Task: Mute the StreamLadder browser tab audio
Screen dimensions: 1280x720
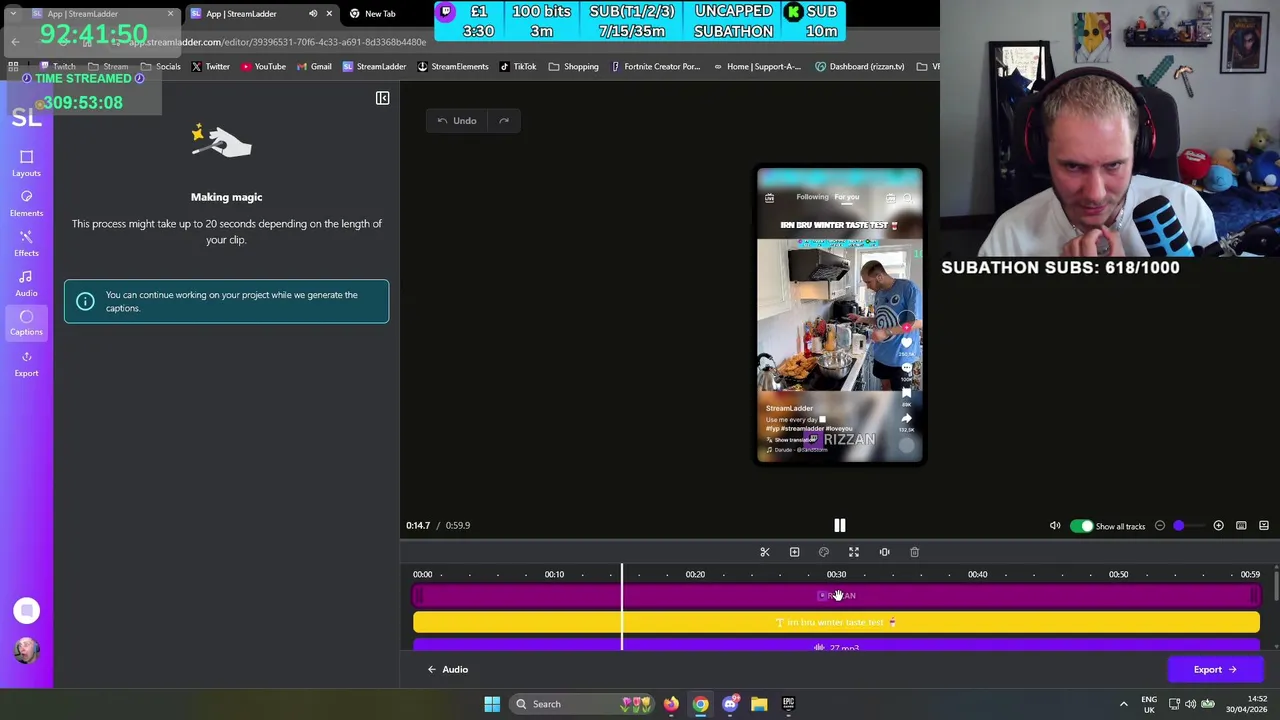Action: pos(313,14)
